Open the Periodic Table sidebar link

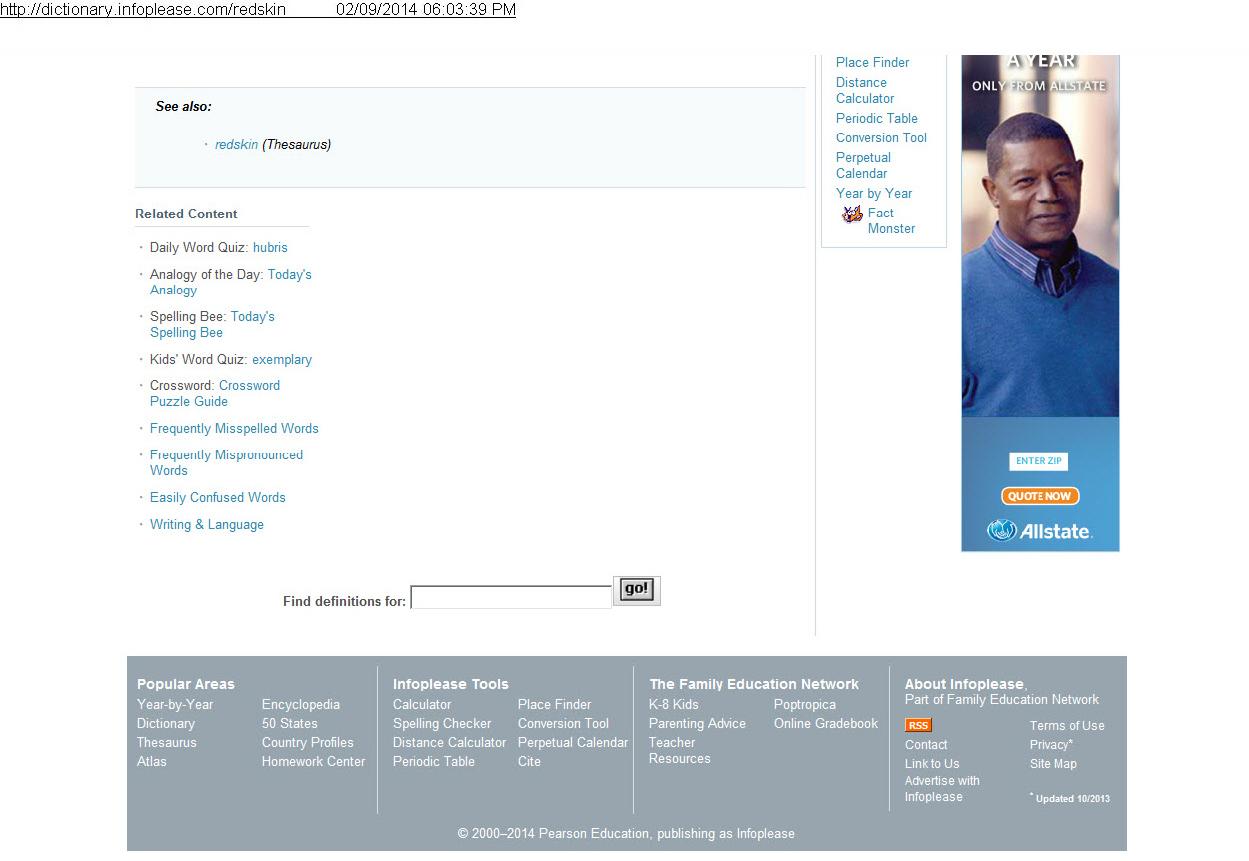pos(876,118)
